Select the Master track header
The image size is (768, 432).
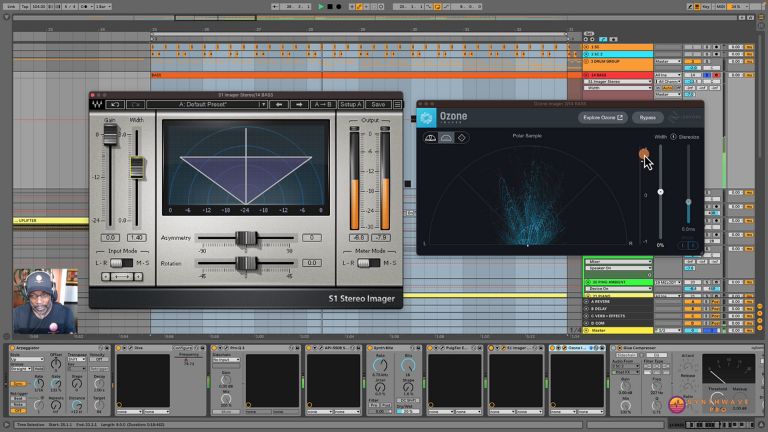click(618, 330)
